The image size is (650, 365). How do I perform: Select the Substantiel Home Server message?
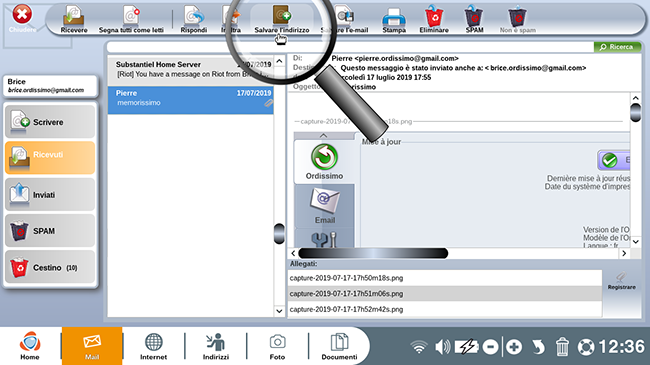click(x=190, y=69)
